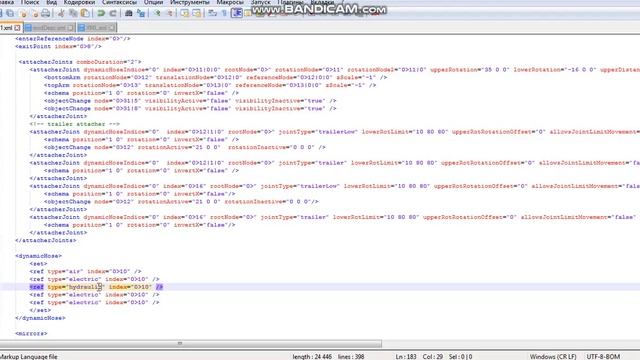Viewport: 640px width, 360px height.
Task: Click the Ln : 183 status field
Action: point(406,356)
